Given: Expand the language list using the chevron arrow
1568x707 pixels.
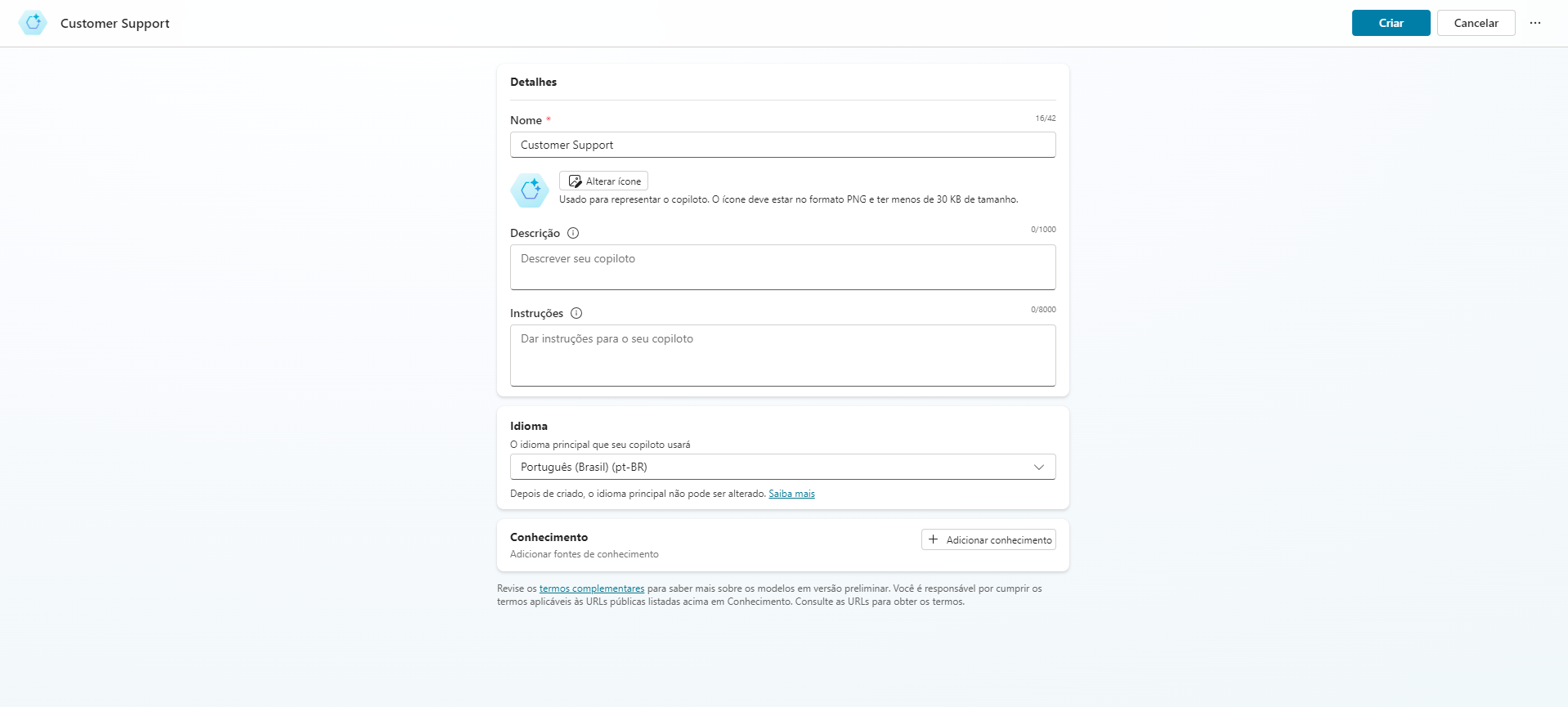Looking at the screenshot, I should (1038, 467).
